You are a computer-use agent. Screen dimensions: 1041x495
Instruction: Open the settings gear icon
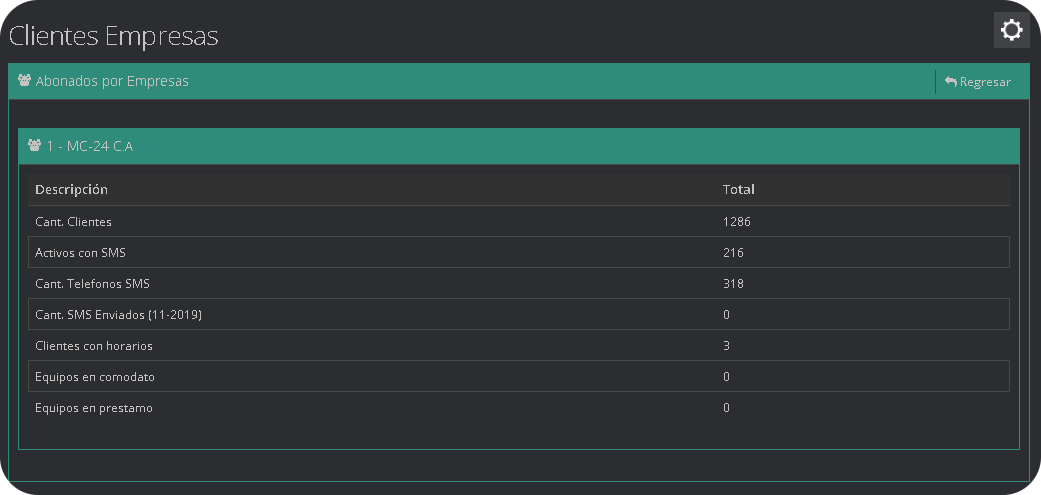coord(1011,30)
